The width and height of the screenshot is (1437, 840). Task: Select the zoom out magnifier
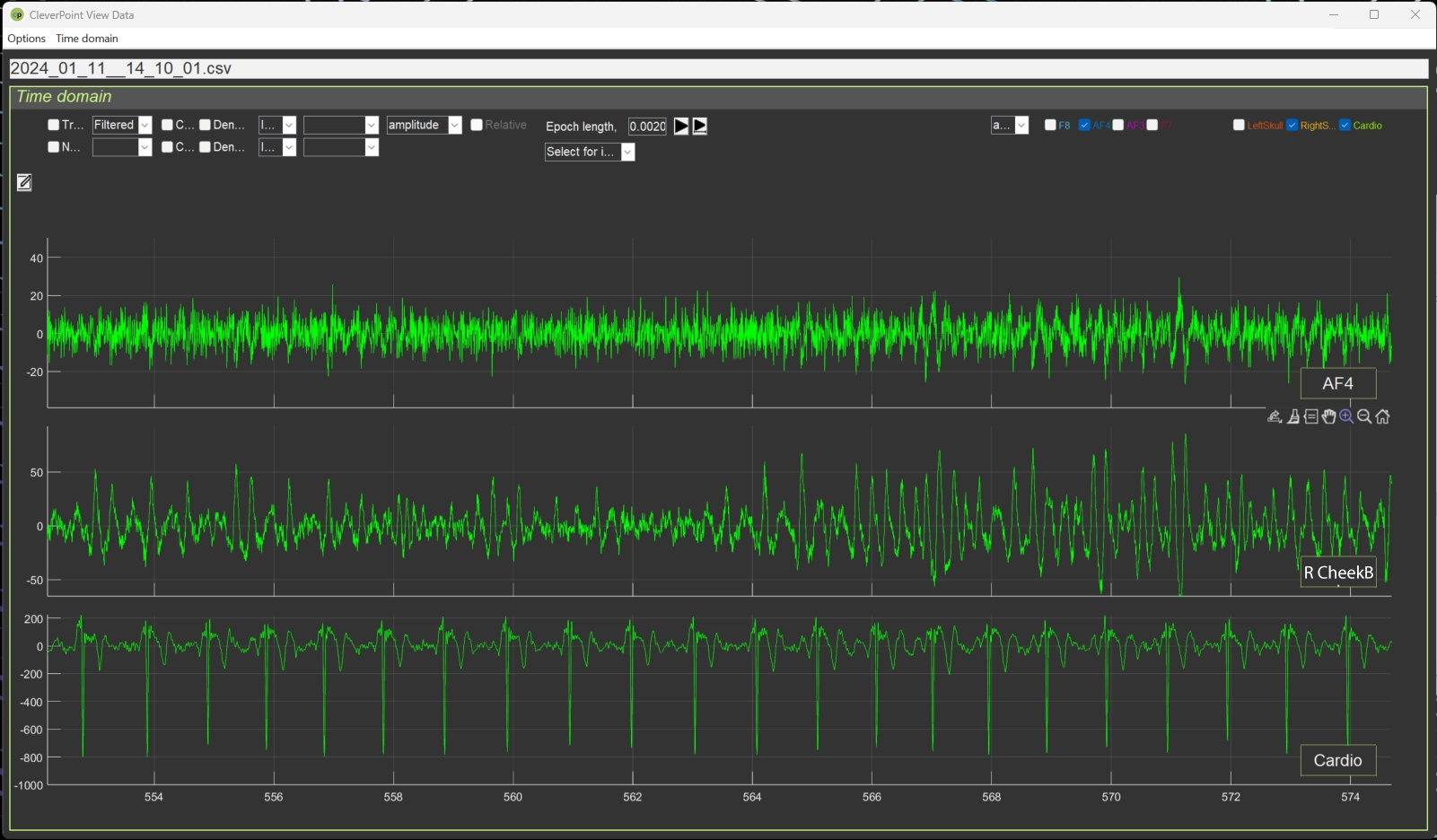pyautogui.click(x=1364, y=416)
